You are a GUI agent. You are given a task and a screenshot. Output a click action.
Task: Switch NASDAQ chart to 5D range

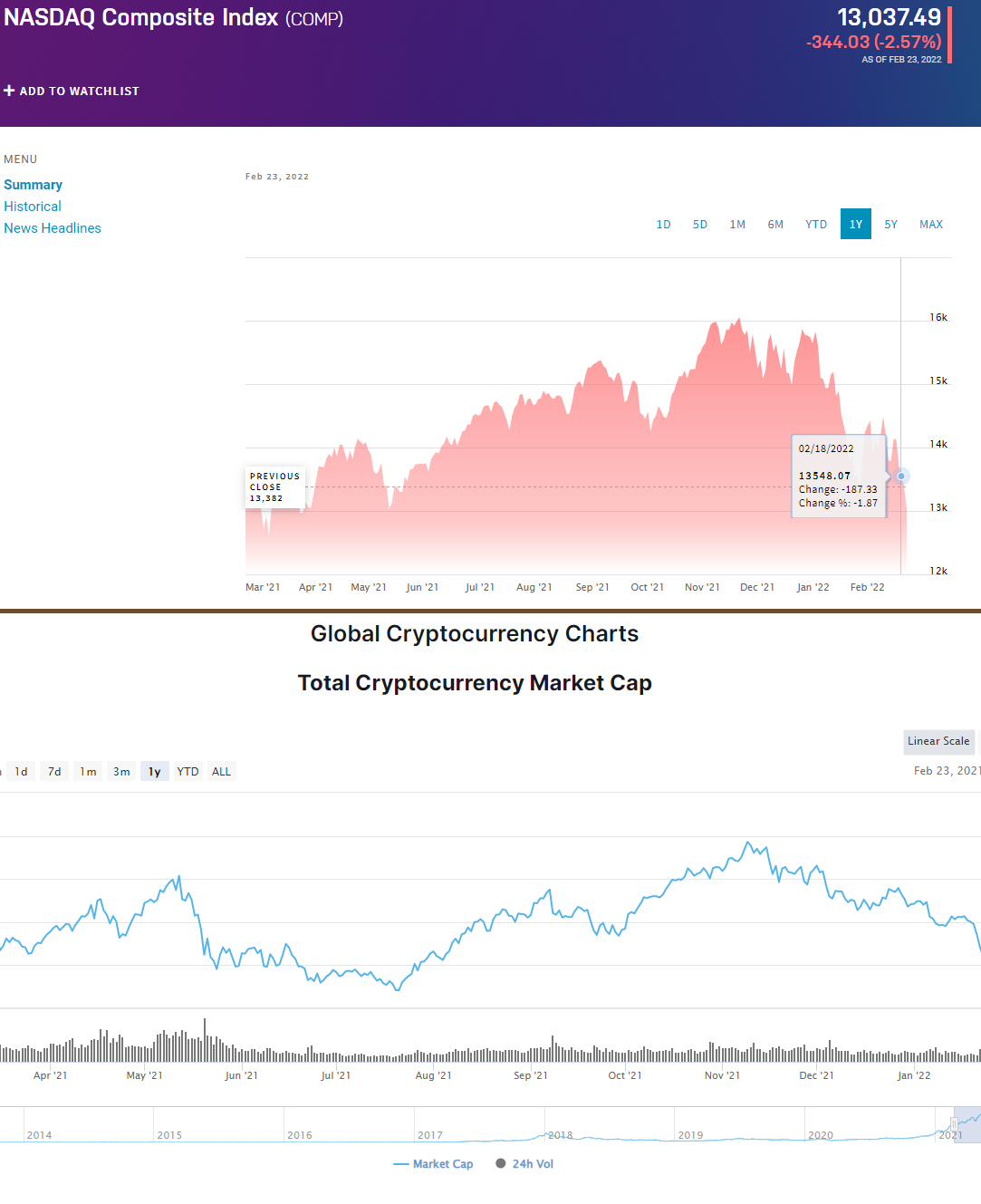click(x=700, y=225)
